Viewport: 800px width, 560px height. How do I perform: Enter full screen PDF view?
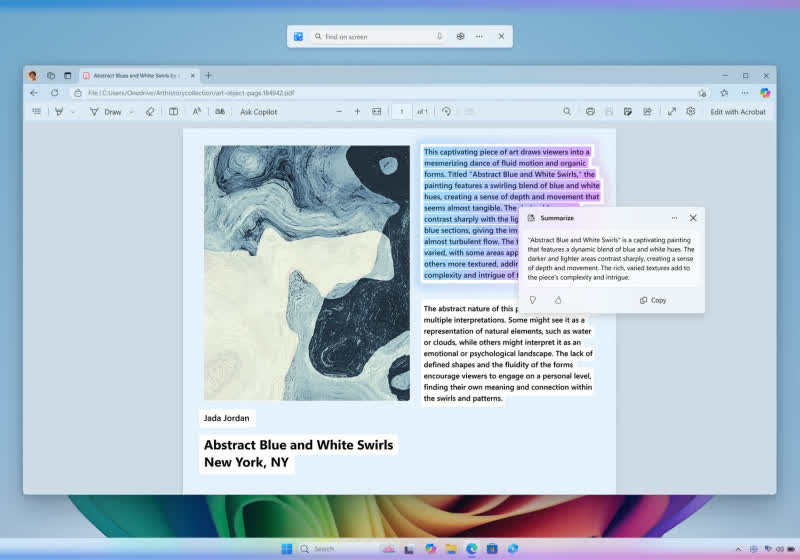click(x=672, y=112)
